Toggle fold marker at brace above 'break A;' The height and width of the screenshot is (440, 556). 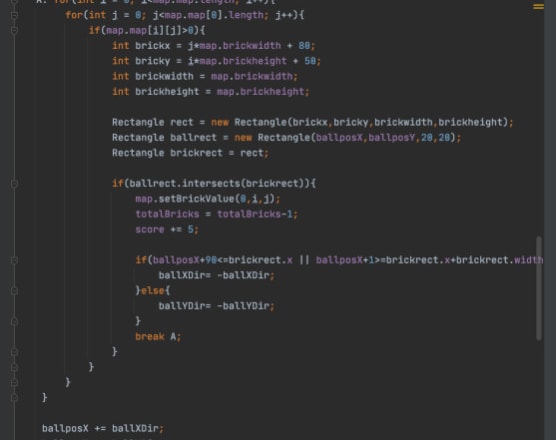pos(14,321)
